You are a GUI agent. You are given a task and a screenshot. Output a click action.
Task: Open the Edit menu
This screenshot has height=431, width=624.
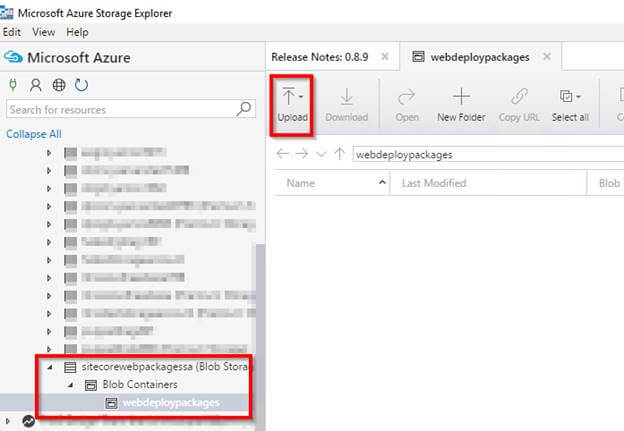(12, 32)
